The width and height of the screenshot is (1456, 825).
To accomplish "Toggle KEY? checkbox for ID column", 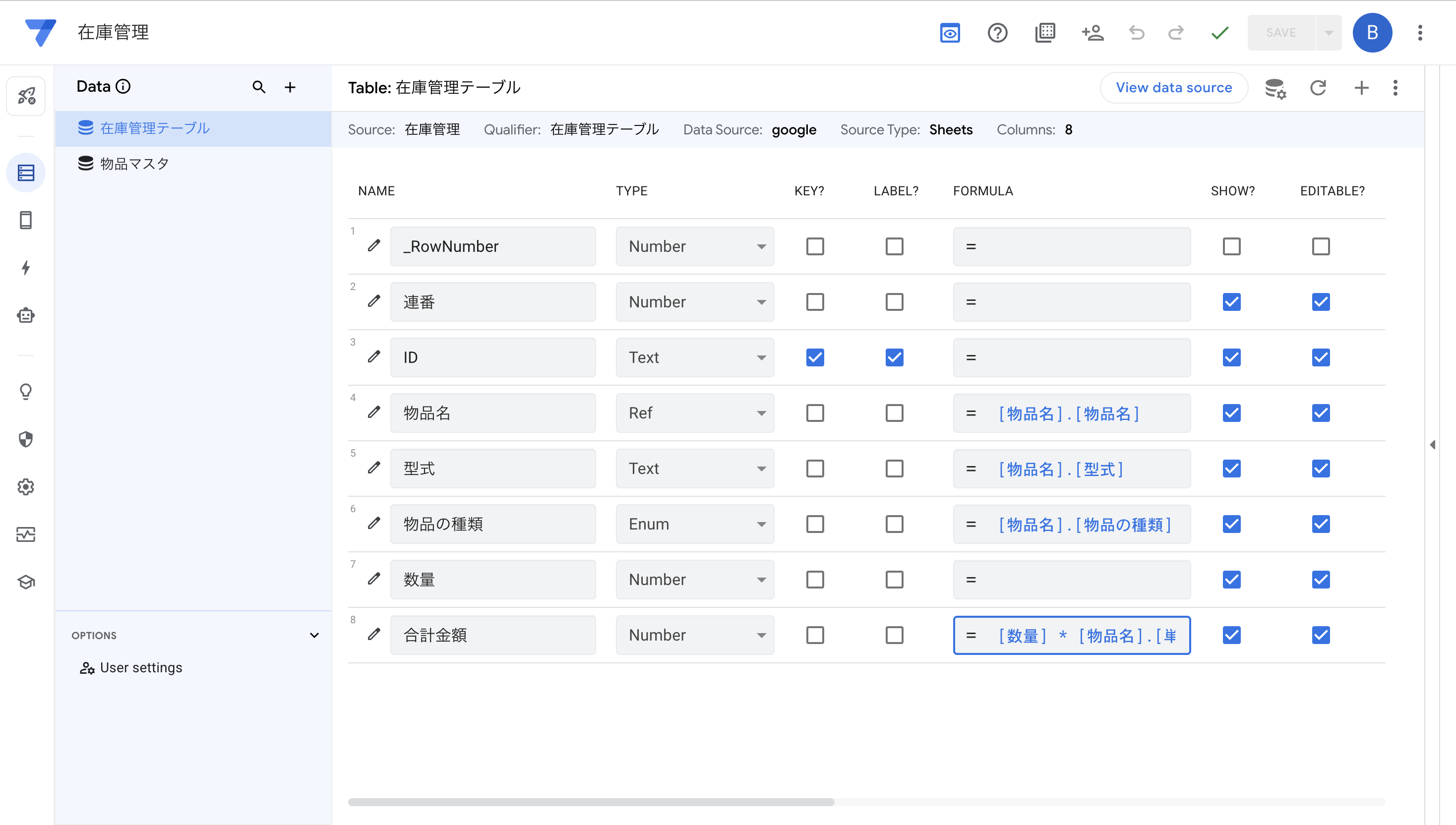I will click(814, 357).
